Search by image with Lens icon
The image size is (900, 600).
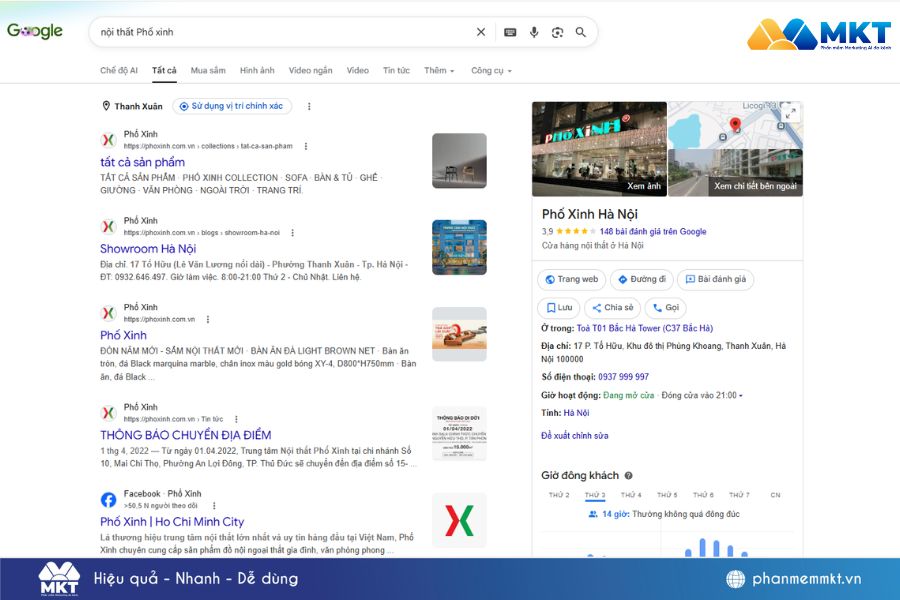pos(557,32)
